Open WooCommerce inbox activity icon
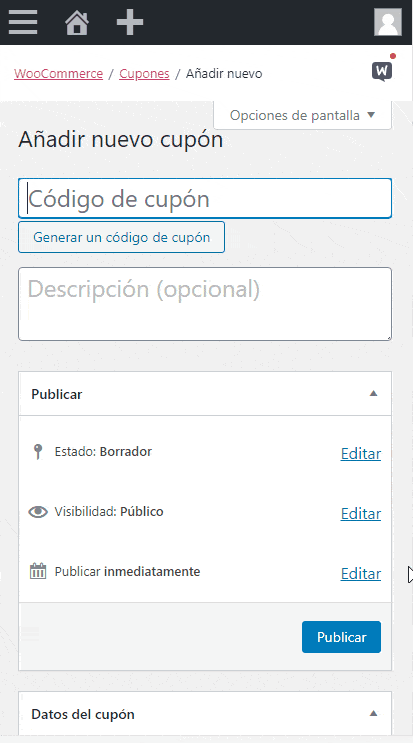Image resolution: width=413 pixels, height=743 pixels. click(383, 72)
